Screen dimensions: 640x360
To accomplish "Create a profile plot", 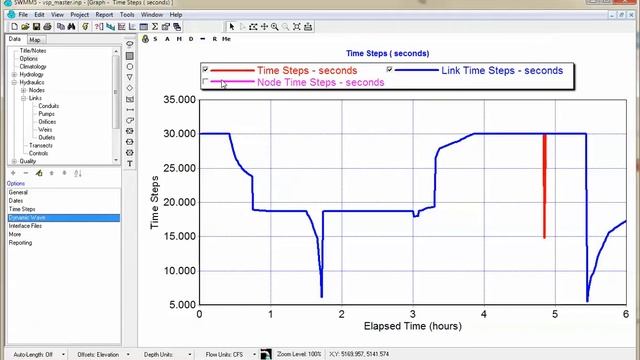I will click(111, 27).
